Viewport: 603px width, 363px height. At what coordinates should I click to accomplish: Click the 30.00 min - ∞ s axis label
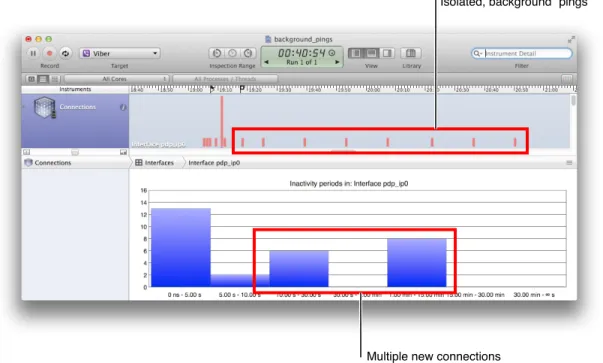point(534,295)
